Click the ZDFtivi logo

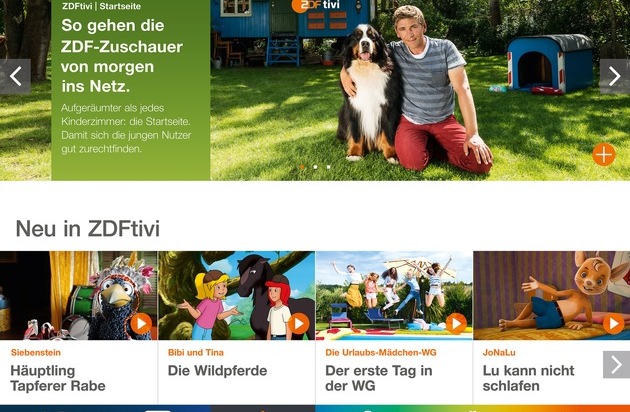[316, 5]
